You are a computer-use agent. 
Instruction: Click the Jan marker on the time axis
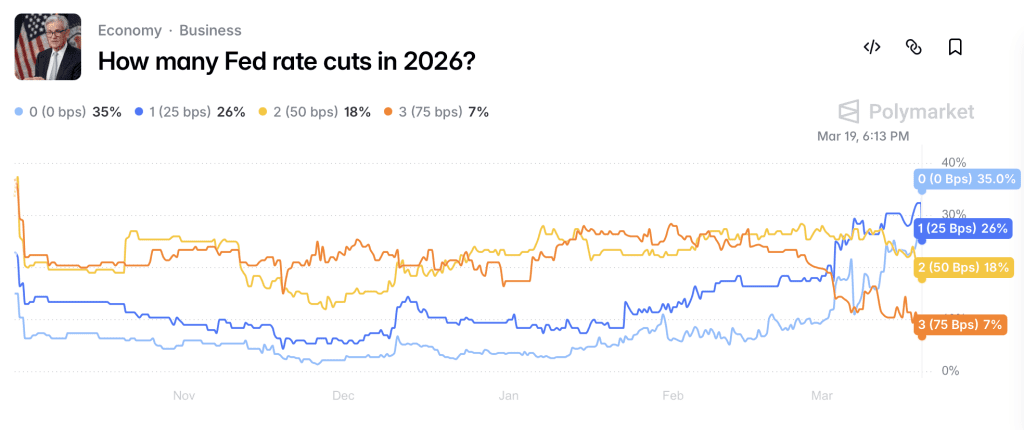pos(508,395)
